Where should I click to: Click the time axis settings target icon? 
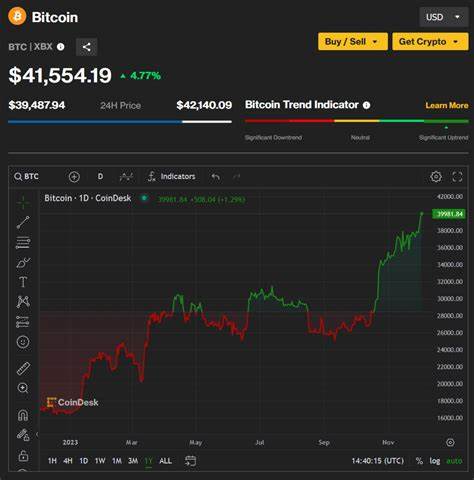click(x=450, y=443)
